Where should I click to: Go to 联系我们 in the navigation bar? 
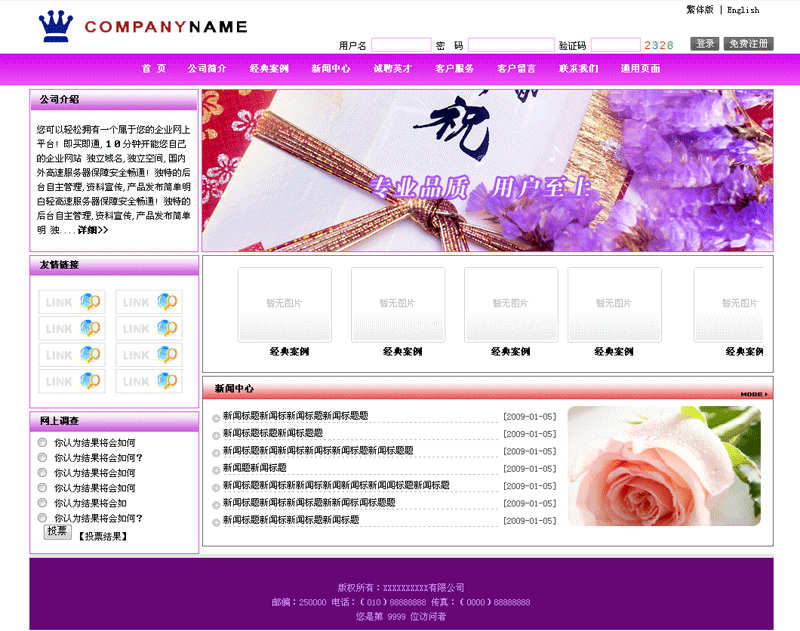coord(578,69)
